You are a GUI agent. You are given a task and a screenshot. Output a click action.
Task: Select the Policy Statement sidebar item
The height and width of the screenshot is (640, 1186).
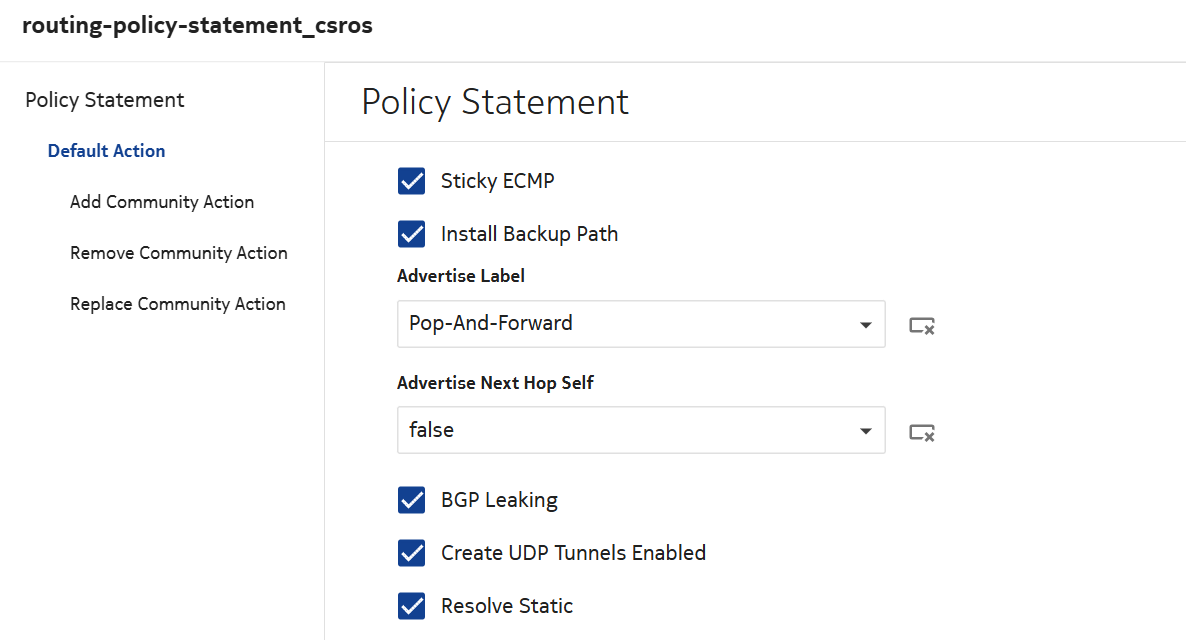[105, 100]
